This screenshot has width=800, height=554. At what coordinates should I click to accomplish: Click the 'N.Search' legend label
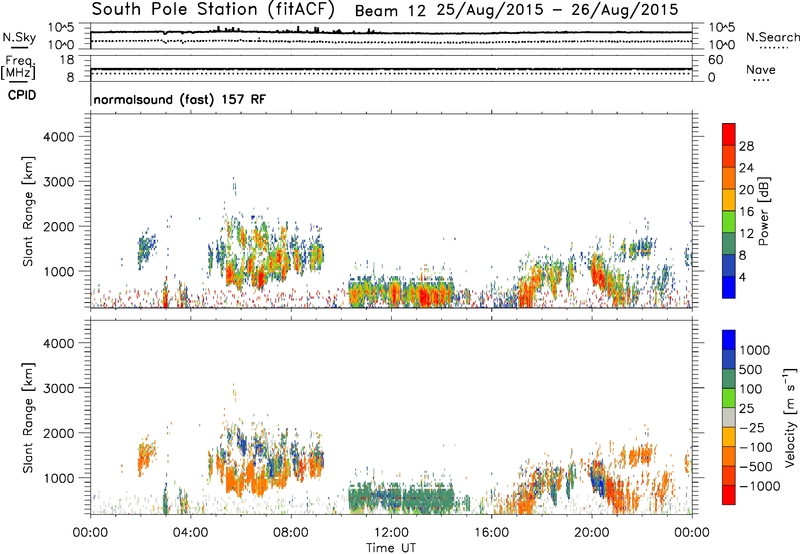[x=773, y=37]
